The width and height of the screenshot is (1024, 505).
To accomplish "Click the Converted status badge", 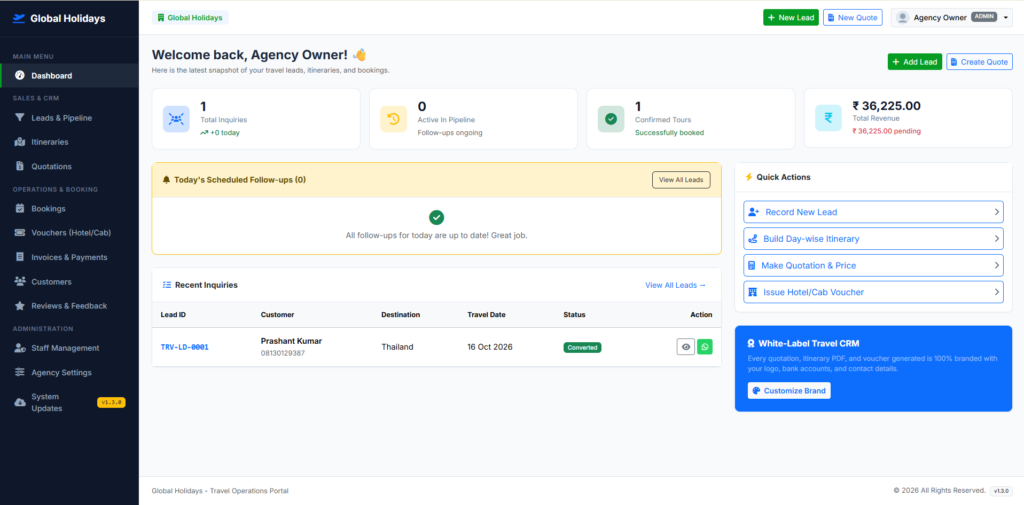I will point(582,348).
